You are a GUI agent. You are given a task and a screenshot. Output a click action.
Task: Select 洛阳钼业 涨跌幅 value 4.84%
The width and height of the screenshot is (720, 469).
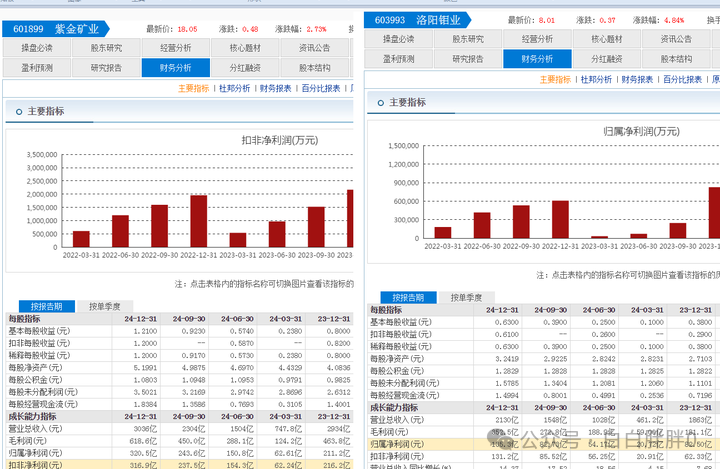tap(674, 21)
